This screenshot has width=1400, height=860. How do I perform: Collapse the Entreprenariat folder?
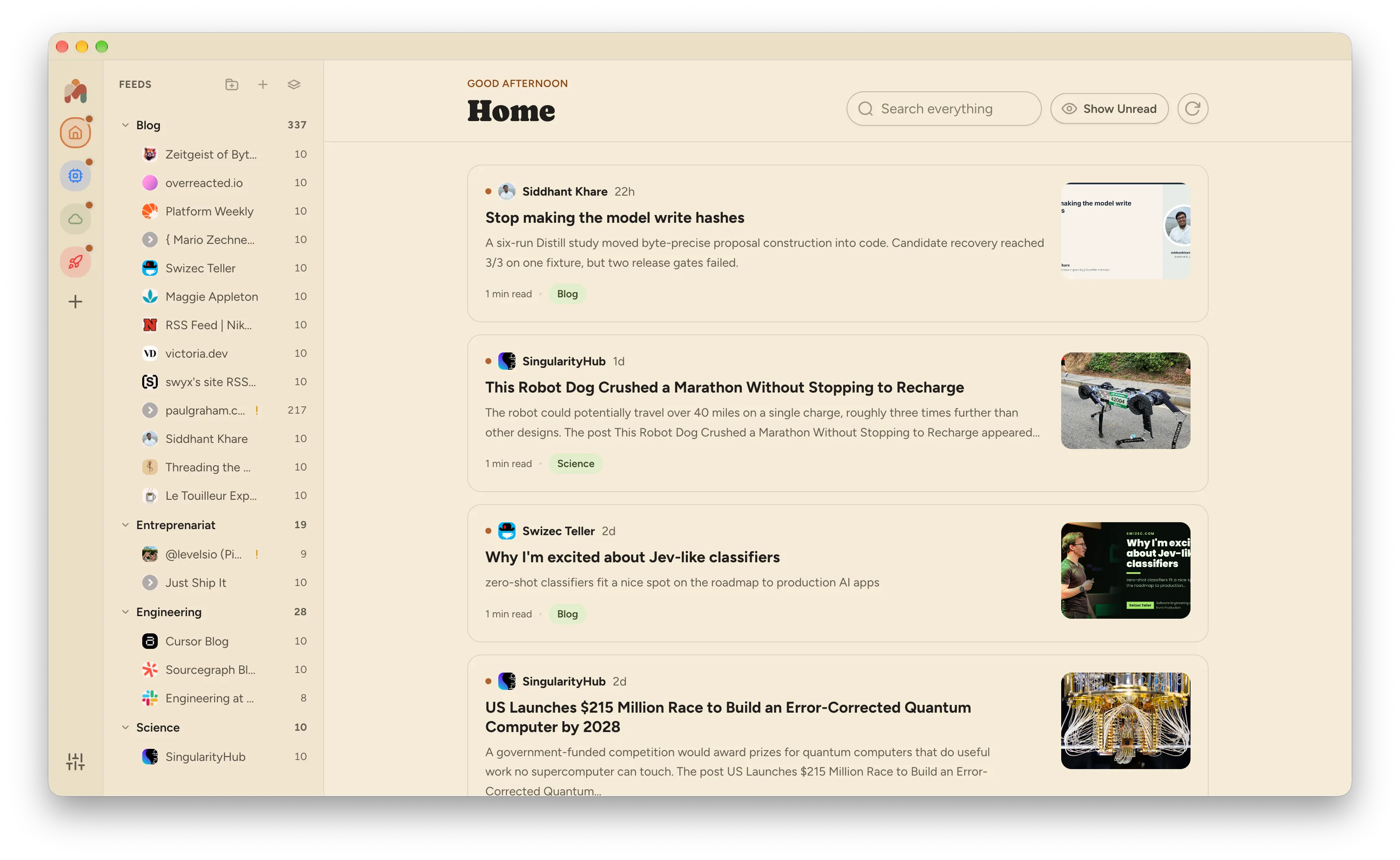(x=125, y=525)
